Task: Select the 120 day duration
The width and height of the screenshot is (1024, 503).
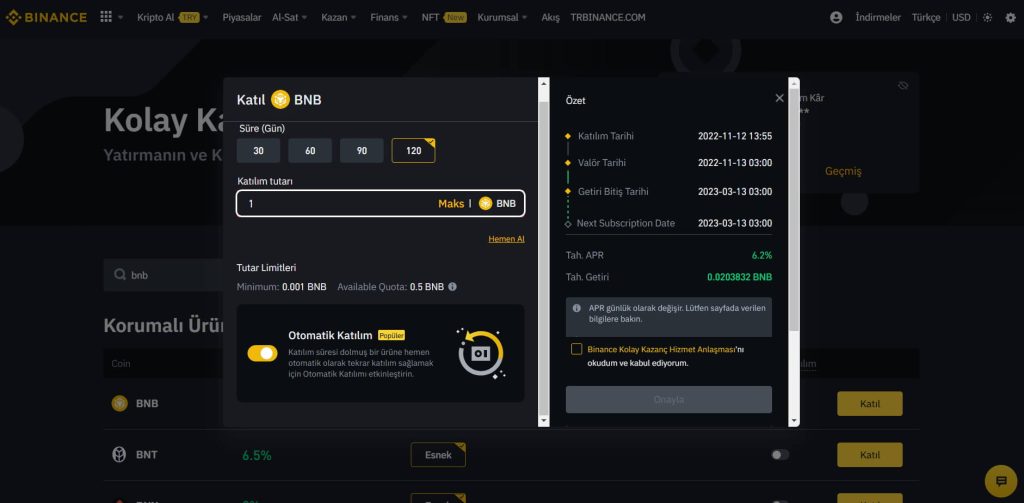Action: tap(413, 150)
